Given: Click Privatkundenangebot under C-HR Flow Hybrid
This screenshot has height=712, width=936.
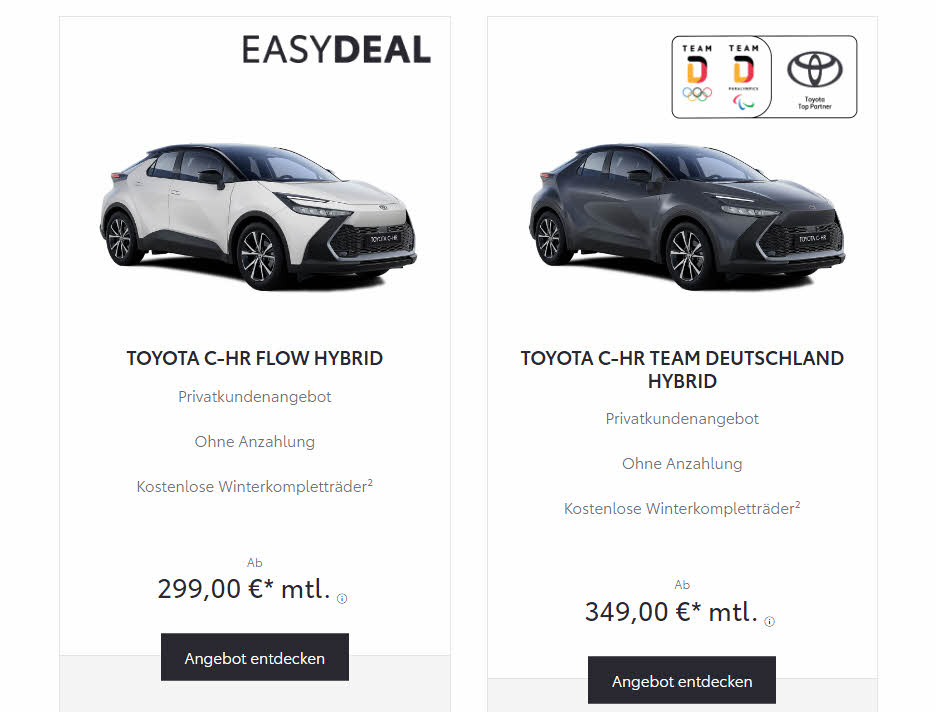Looking at the screenshot, I should (255, 397).
